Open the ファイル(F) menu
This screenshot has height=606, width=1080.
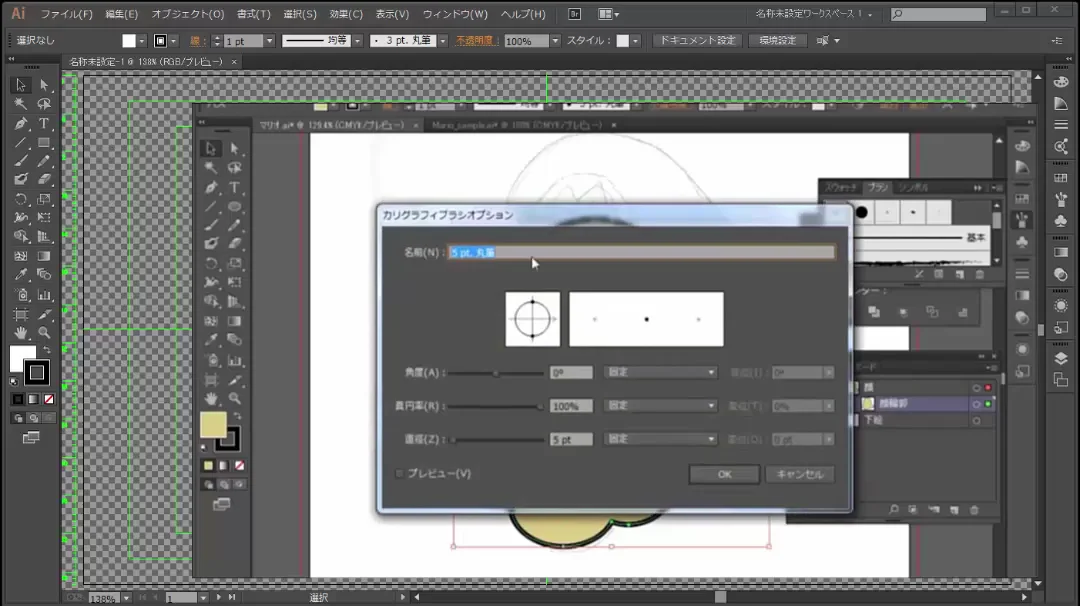point(66,14)
